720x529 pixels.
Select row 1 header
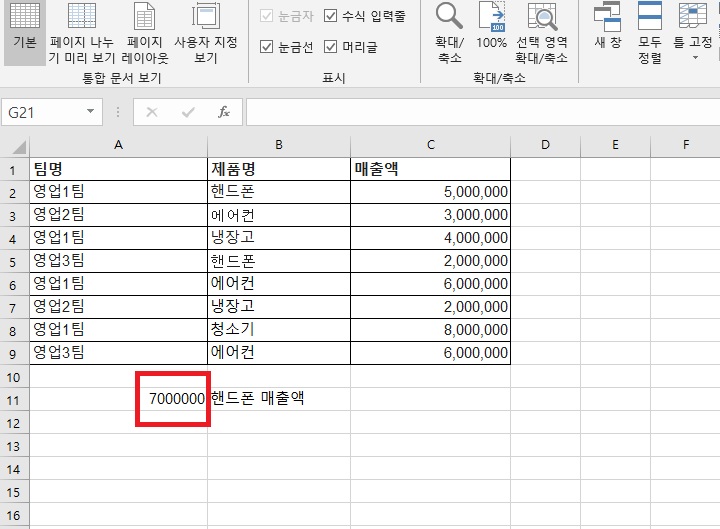pos(13,170)
